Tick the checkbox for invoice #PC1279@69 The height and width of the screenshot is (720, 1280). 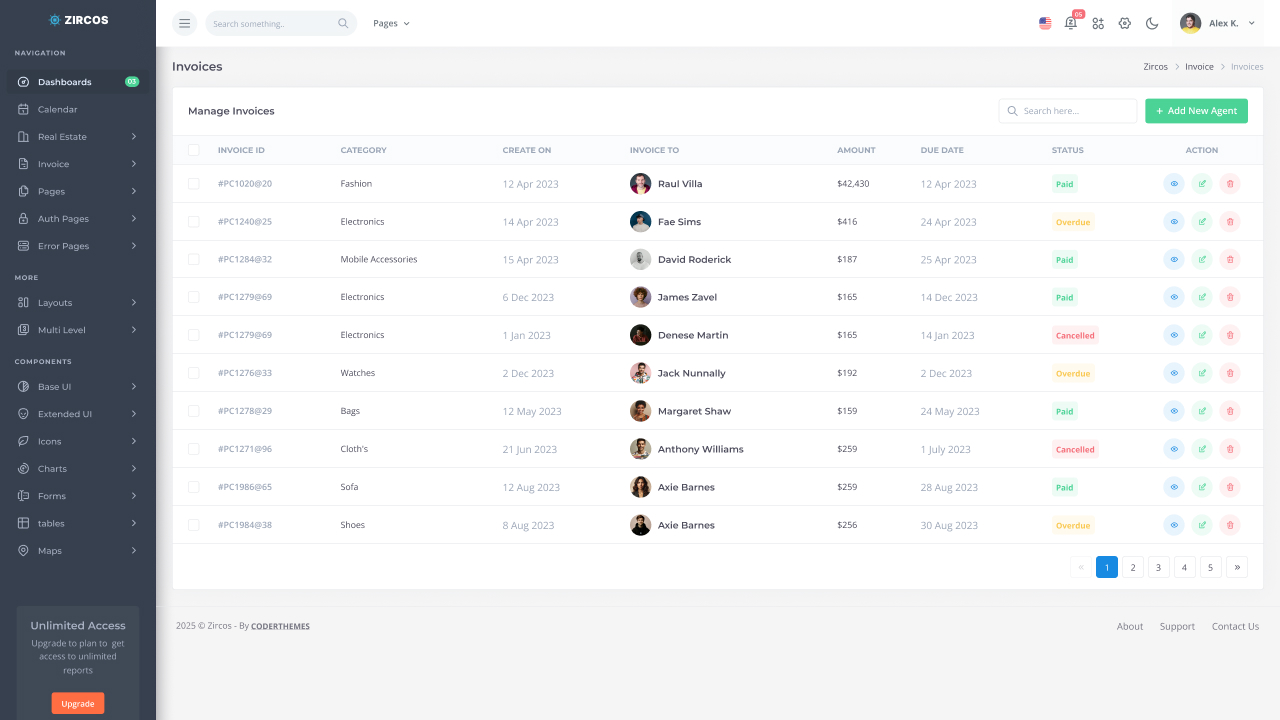coord(193,297)
